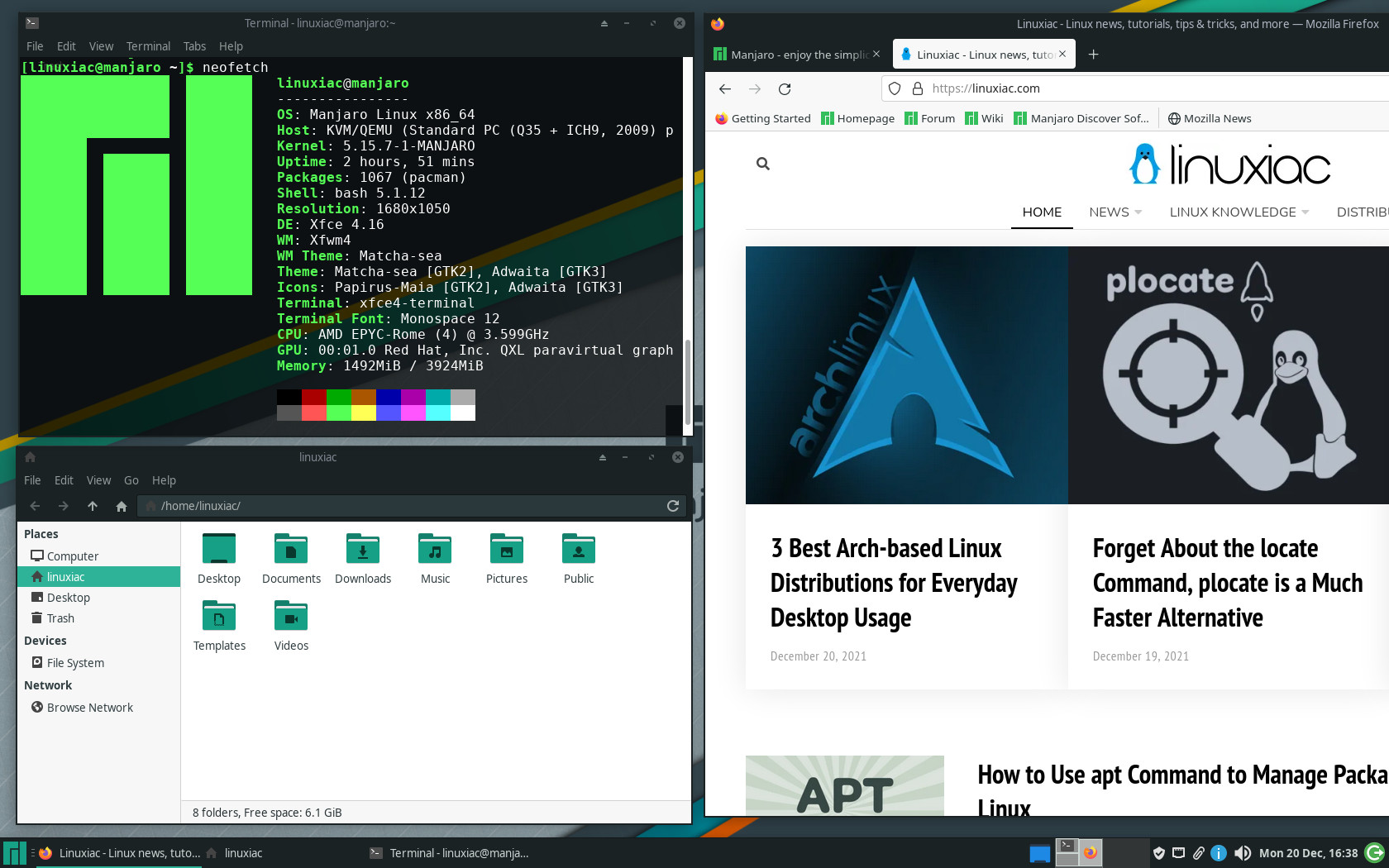Open the Tabs menu in Terminal
This screenshot has width=1389, height=868.
(x=194, y=46)
